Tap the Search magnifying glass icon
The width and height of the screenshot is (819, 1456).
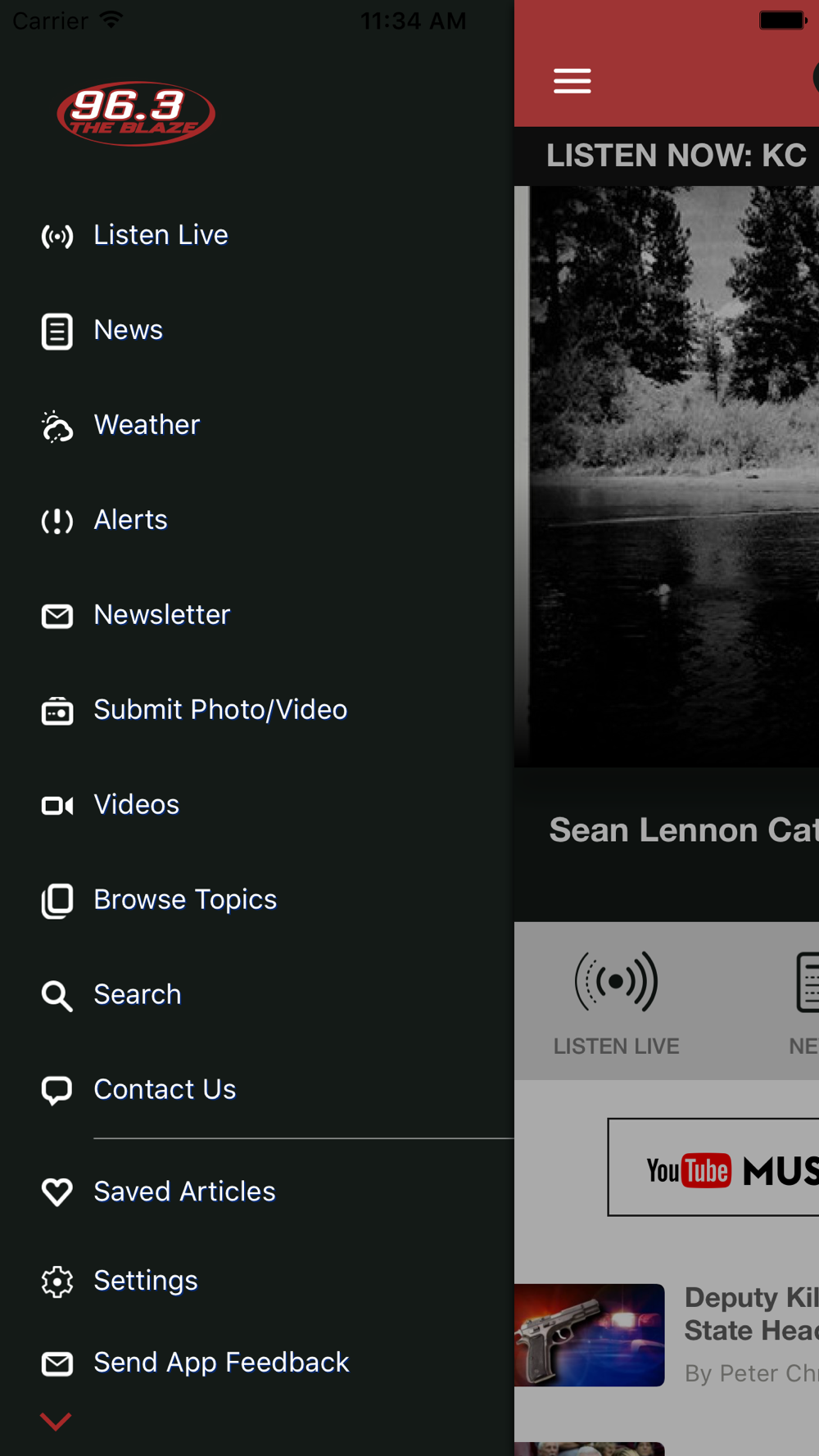click(57, 996)
